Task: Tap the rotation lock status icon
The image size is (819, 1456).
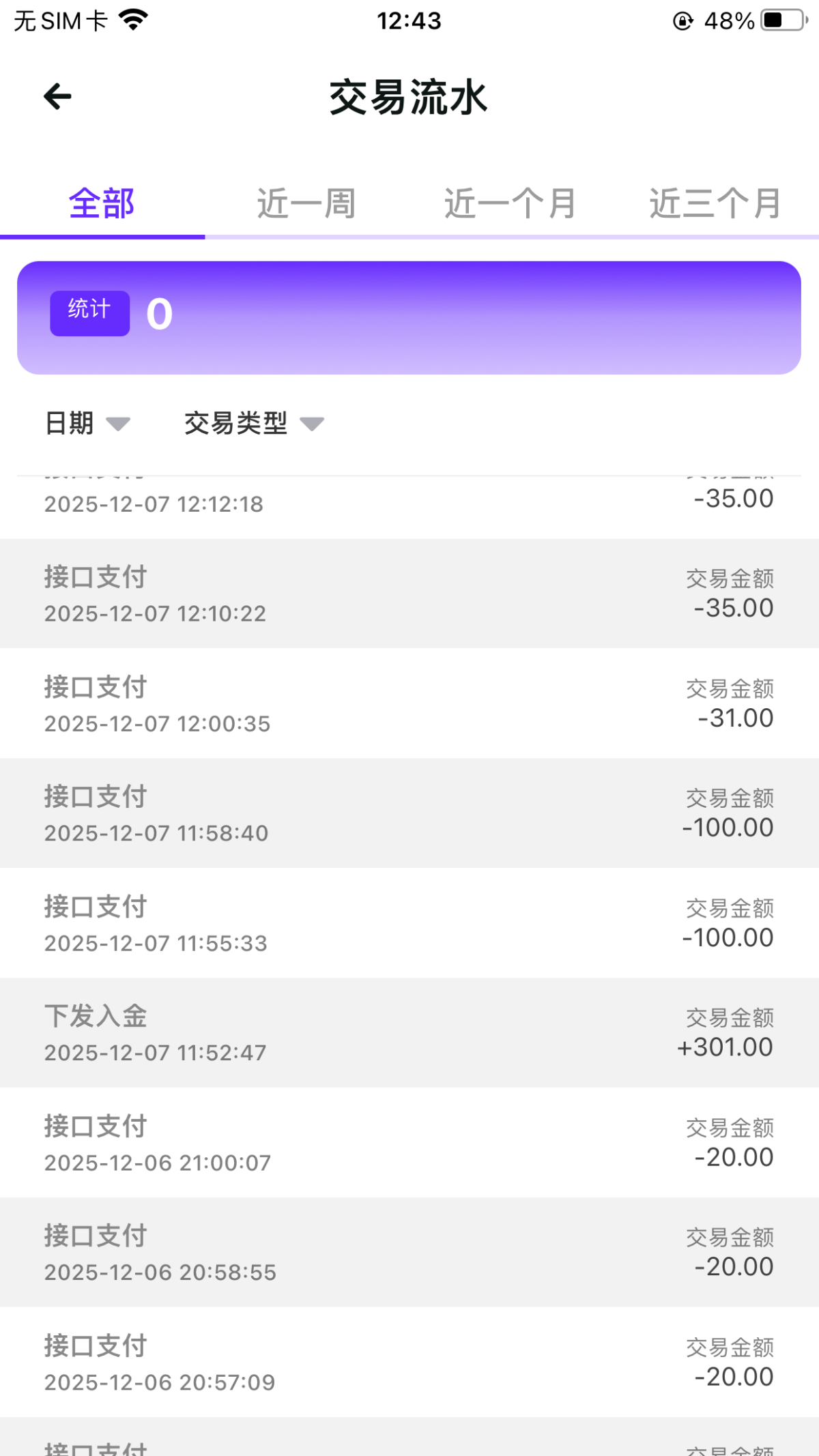Action: (682, 21)
